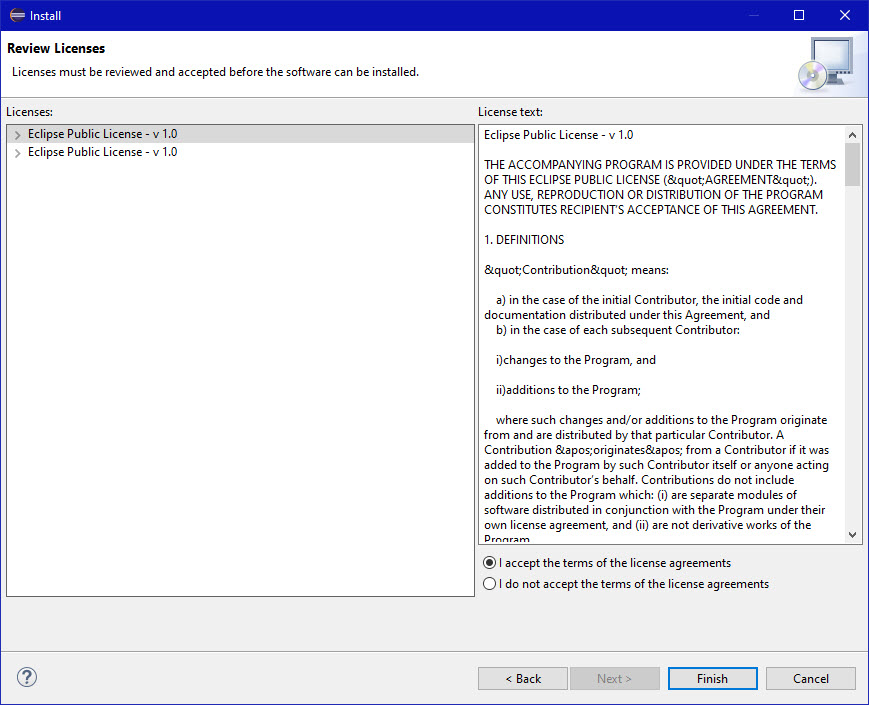Go back with the Back button
The width and height of the screenshot is (869, 705).
(x=522, y=678)
